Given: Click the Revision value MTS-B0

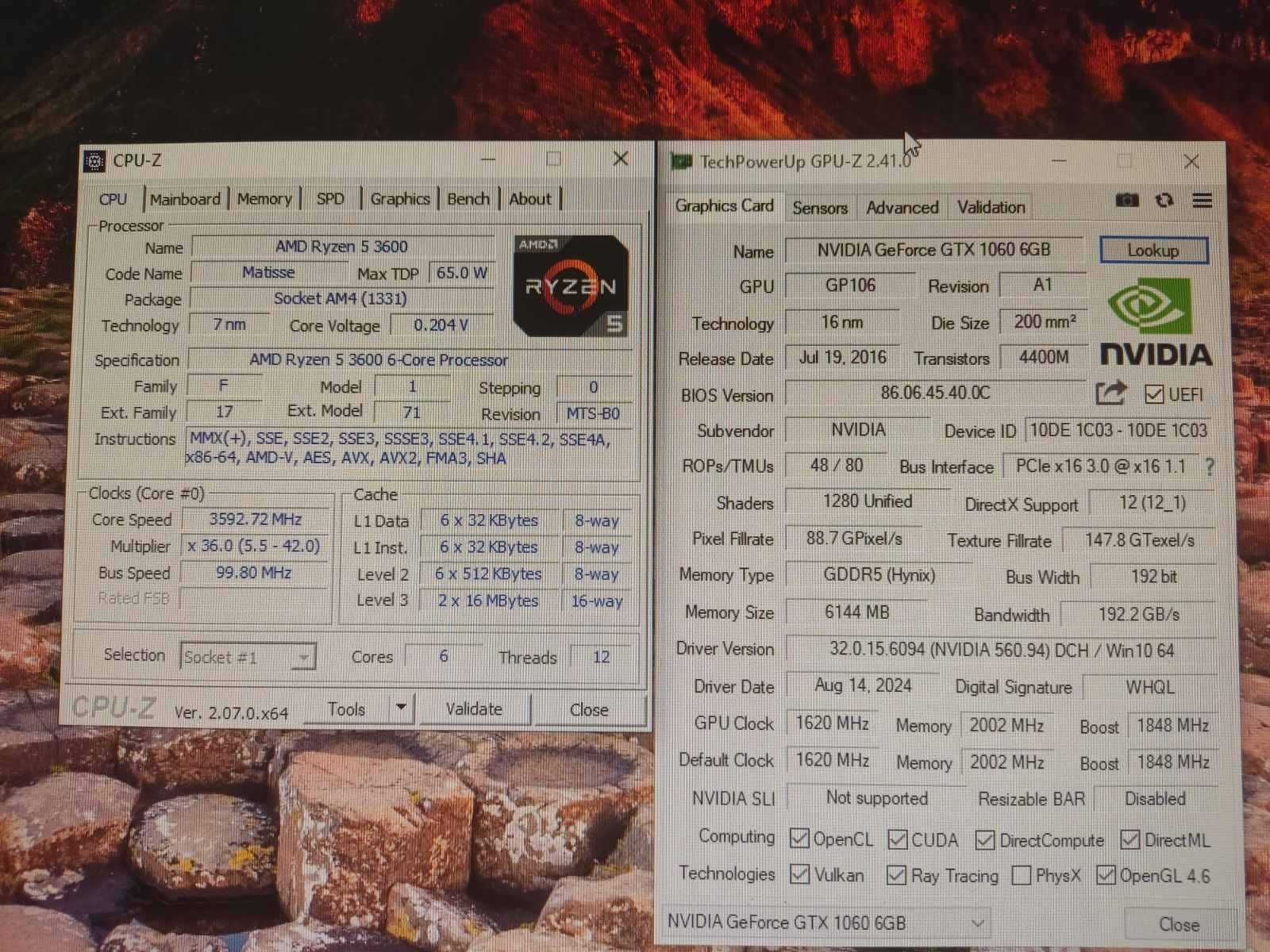Looking at the screenshot, I should [x=593, y=413].
